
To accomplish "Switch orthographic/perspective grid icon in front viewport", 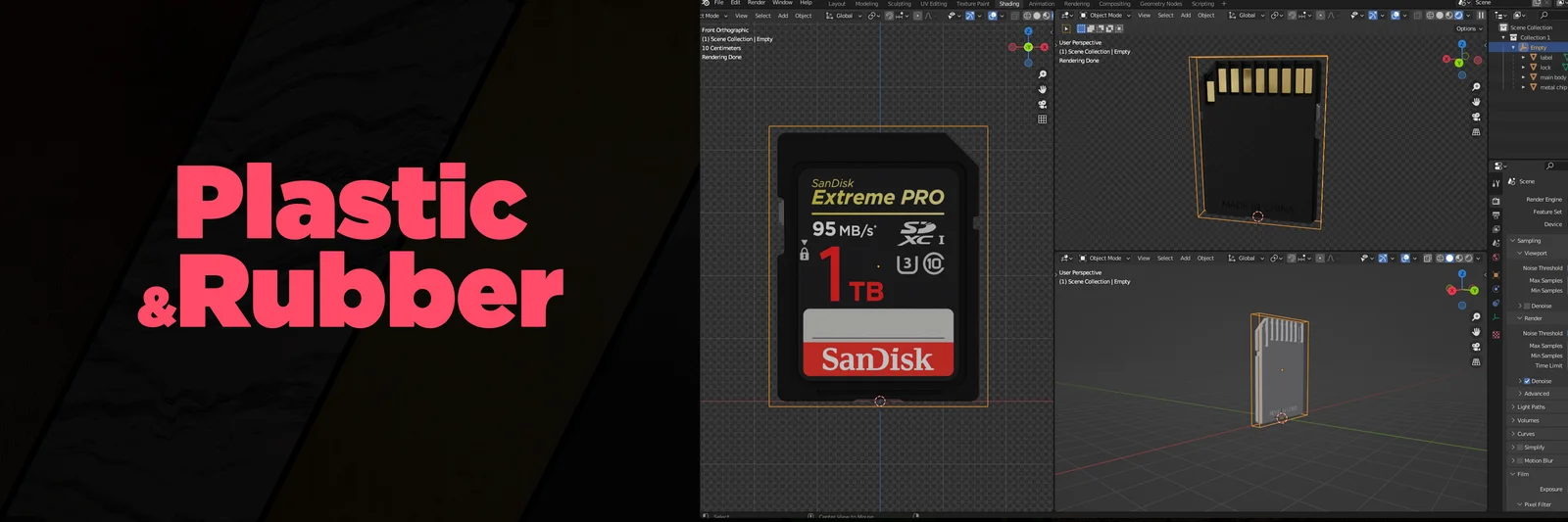I will pyautogui.click(x=1043, y=119).
